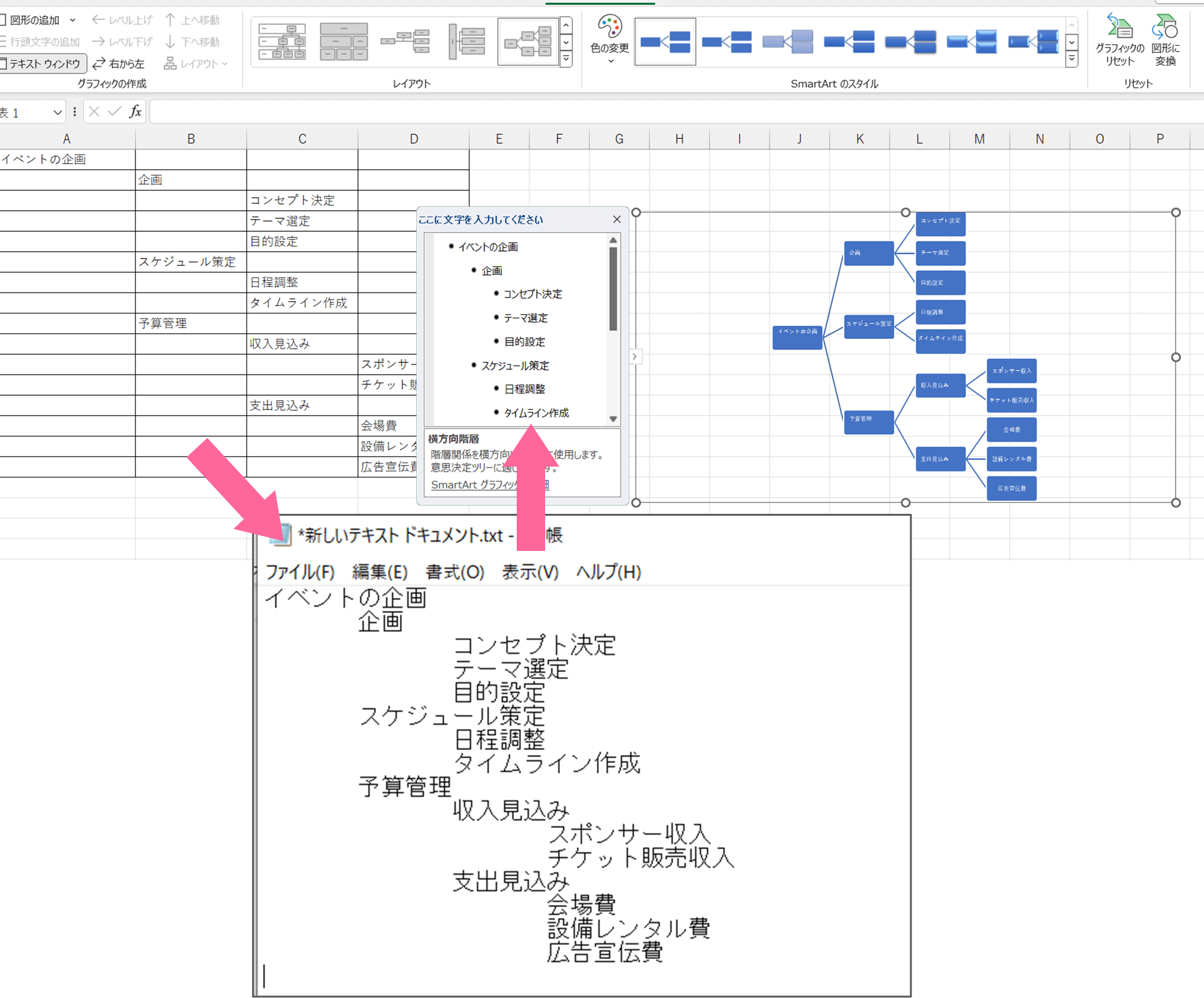Select the second hierarchy layout thumbnail

(344, 41)
